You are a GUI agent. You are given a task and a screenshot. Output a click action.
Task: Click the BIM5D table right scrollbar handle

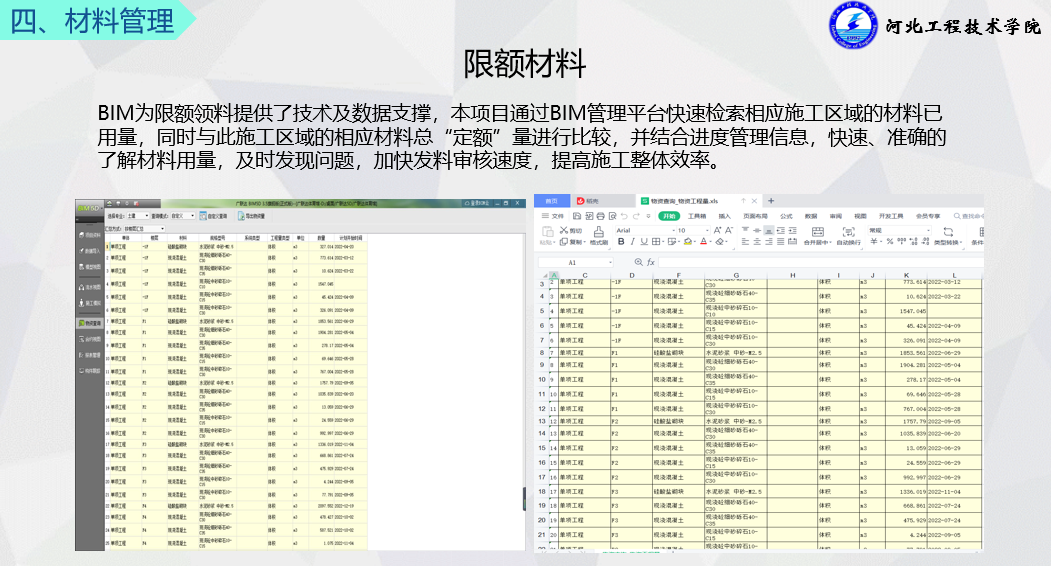pos(523,499)
